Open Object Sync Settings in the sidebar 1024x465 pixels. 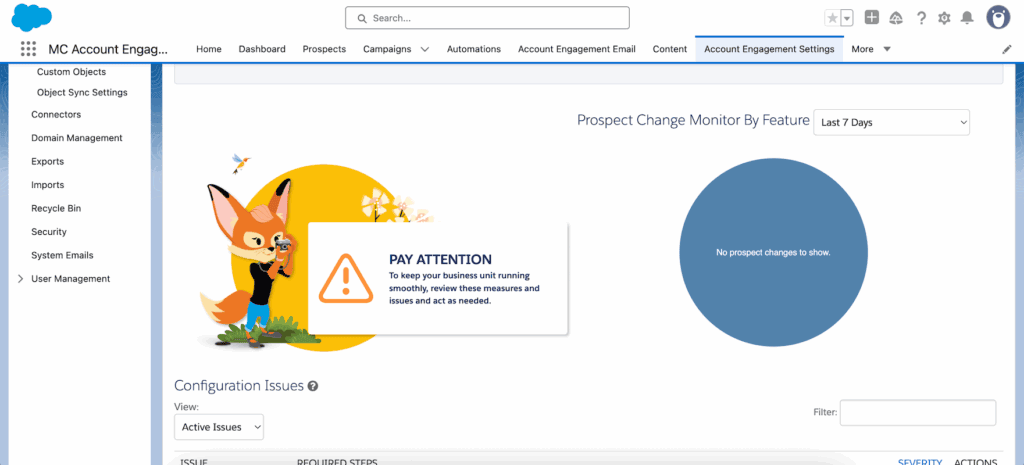[82, 93]
